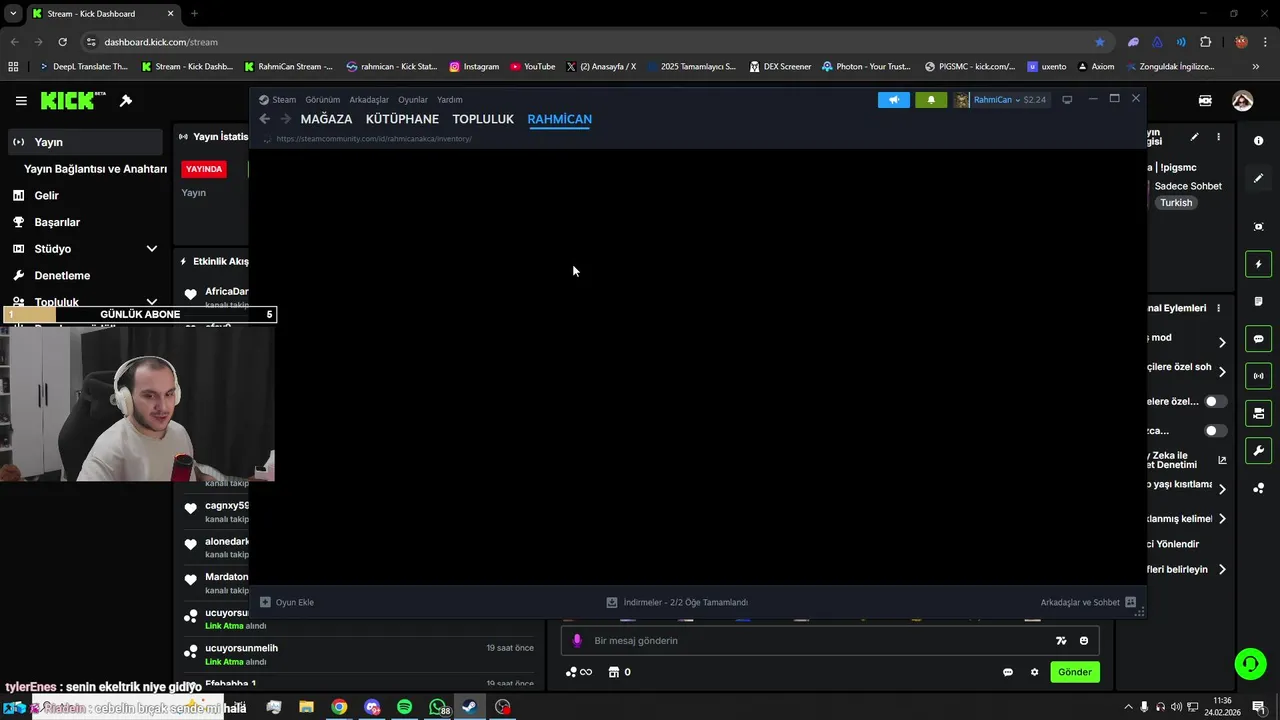Show more Chrome bookmarks chevron
The width and height of the screenshot is (1280, 720).
(1256, 67)
